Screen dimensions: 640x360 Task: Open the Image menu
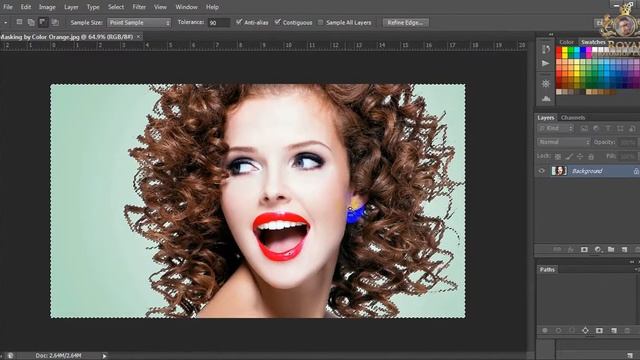click(47, 7)
